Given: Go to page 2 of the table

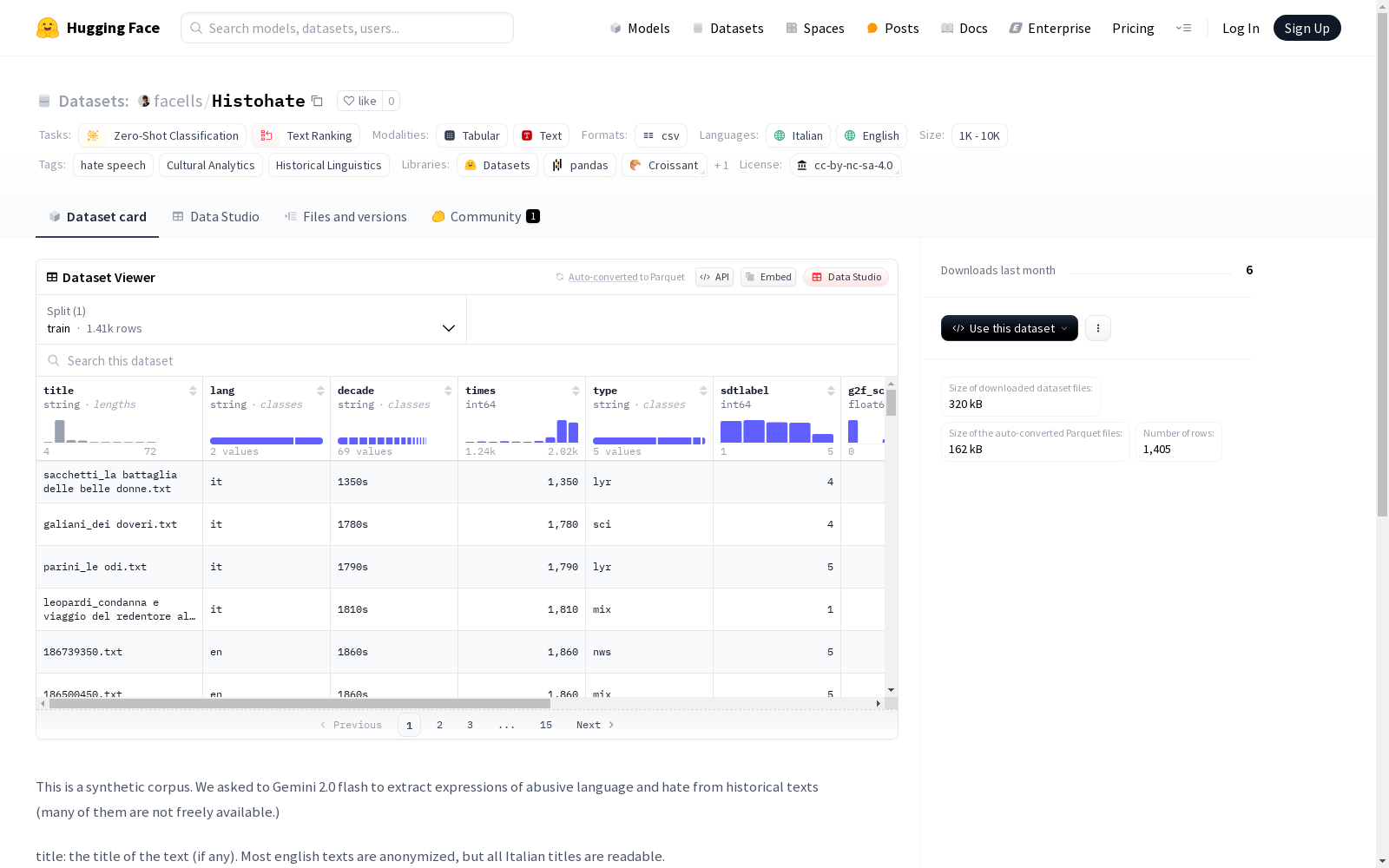Looking at the screenshot, I should (x=440, y=725).
